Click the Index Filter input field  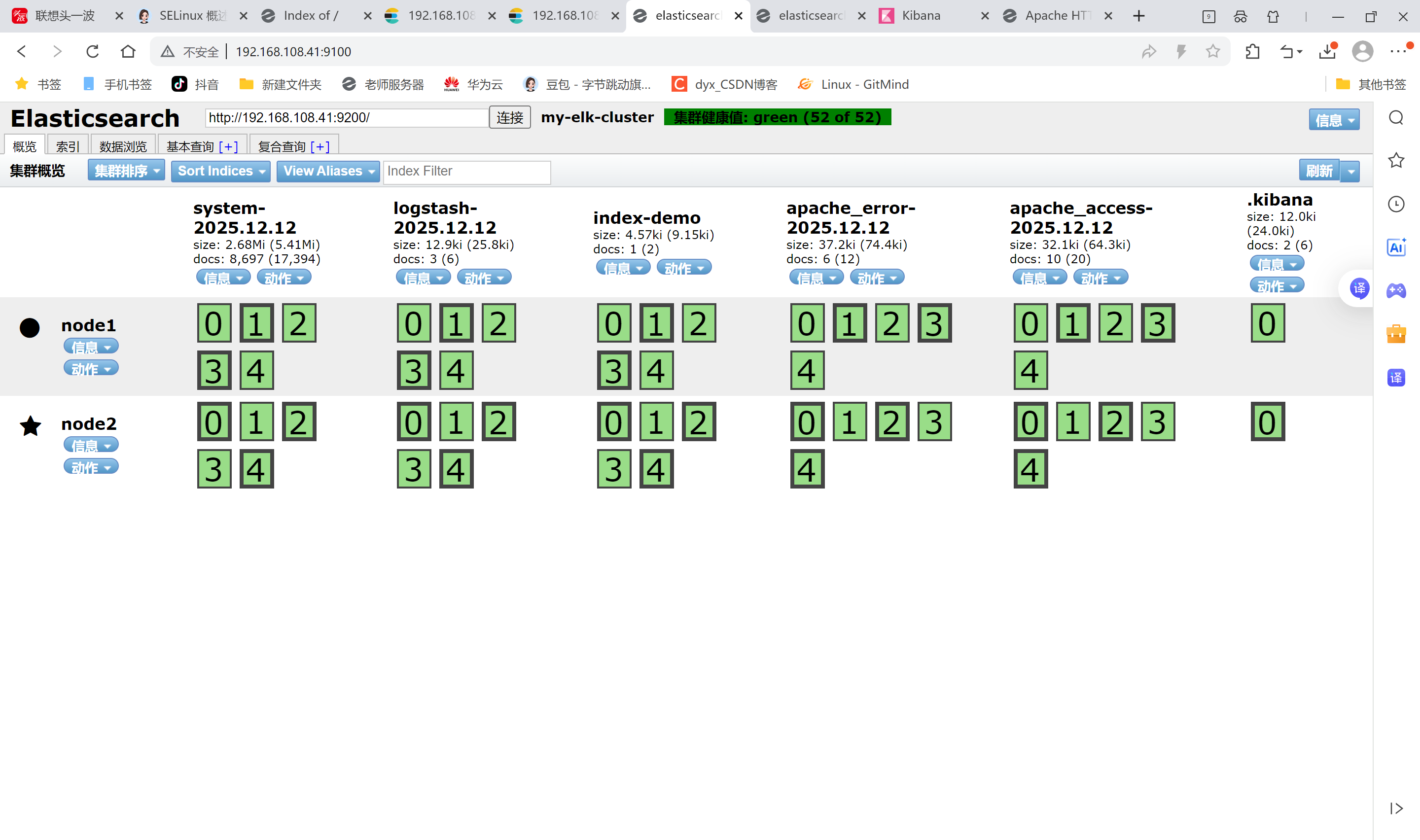click(x=466, y=172)
